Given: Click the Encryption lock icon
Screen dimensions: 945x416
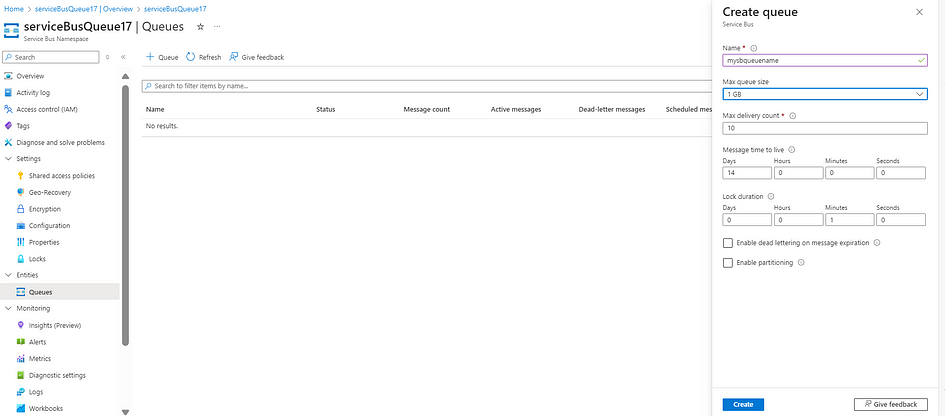Looking at the screenshot, I should click(20, 209).
